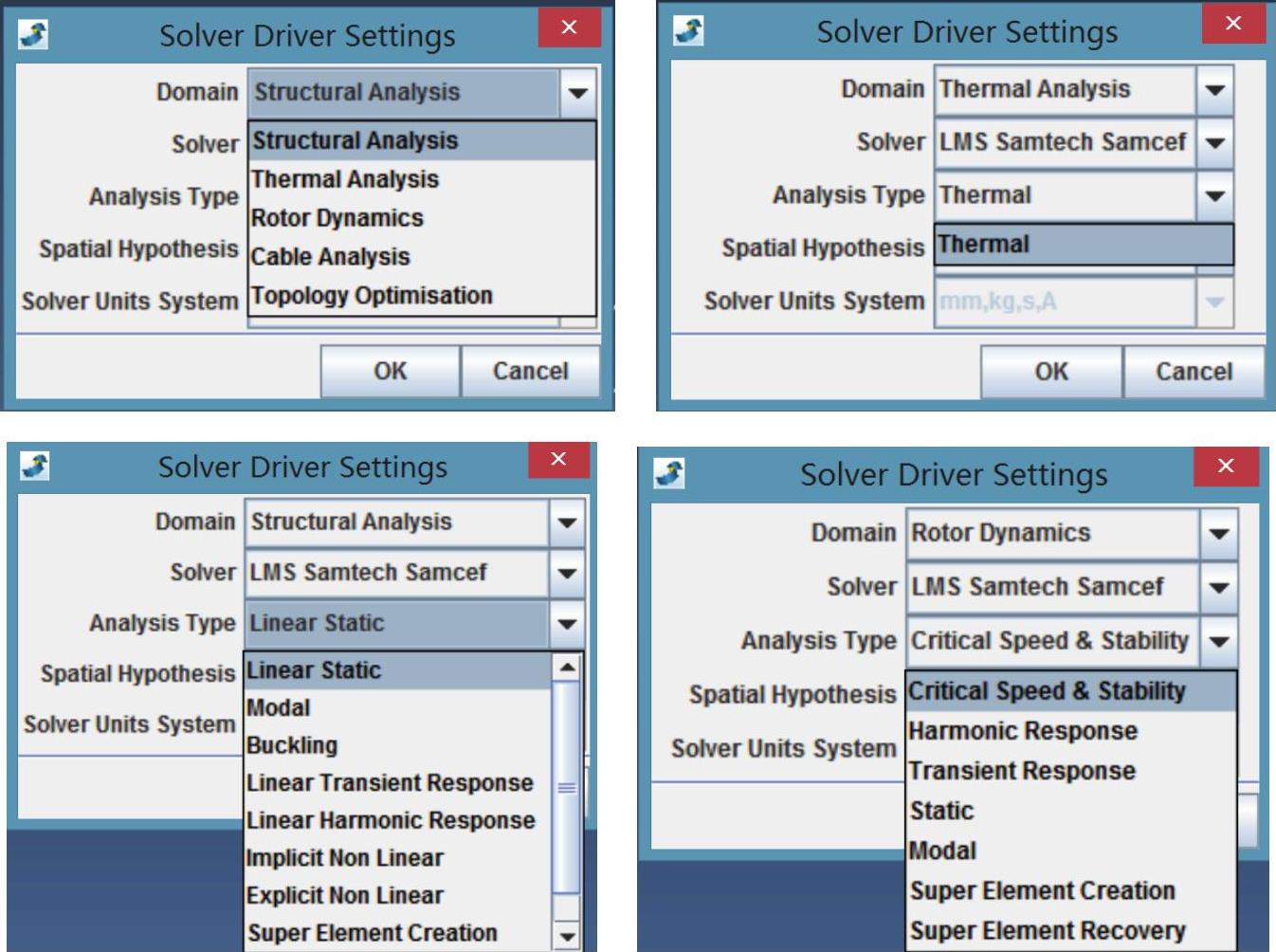Open Domain dropdown showing Rotor Dynamics
Screen dimensions: 1276x952
tap(1219, 533)
